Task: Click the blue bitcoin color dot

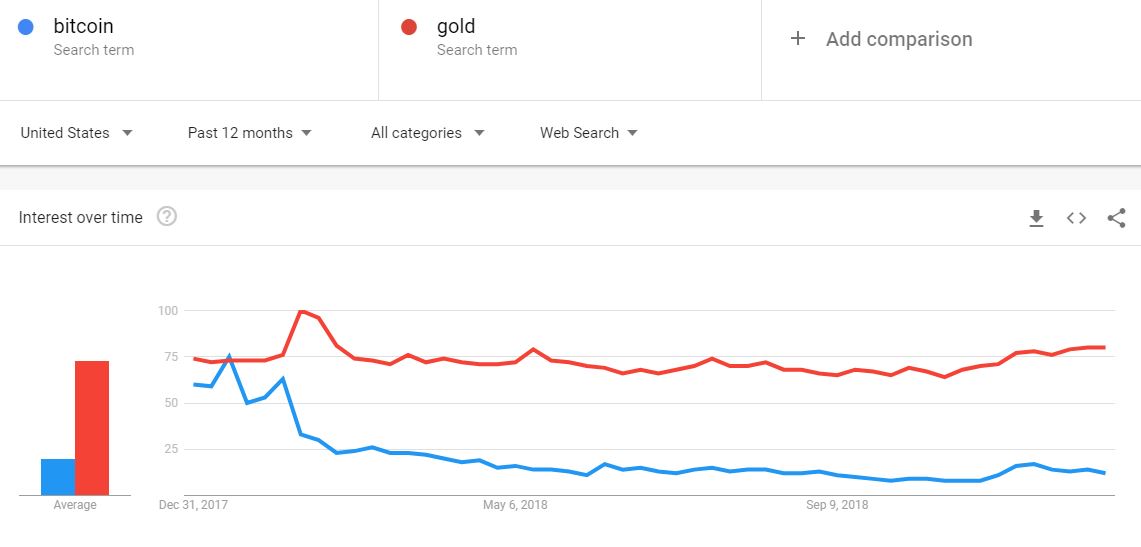Action: [26, 27]
